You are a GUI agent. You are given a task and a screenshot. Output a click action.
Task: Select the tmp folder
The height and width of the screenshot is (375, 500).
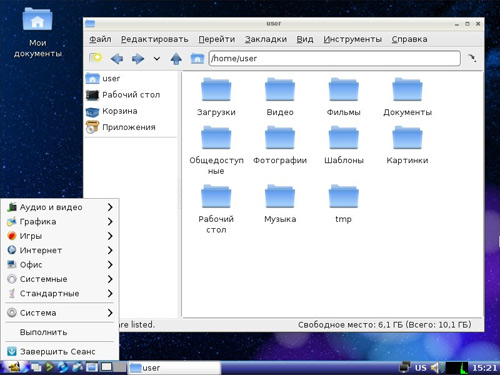pyautogui.click(x=343, y=204)
